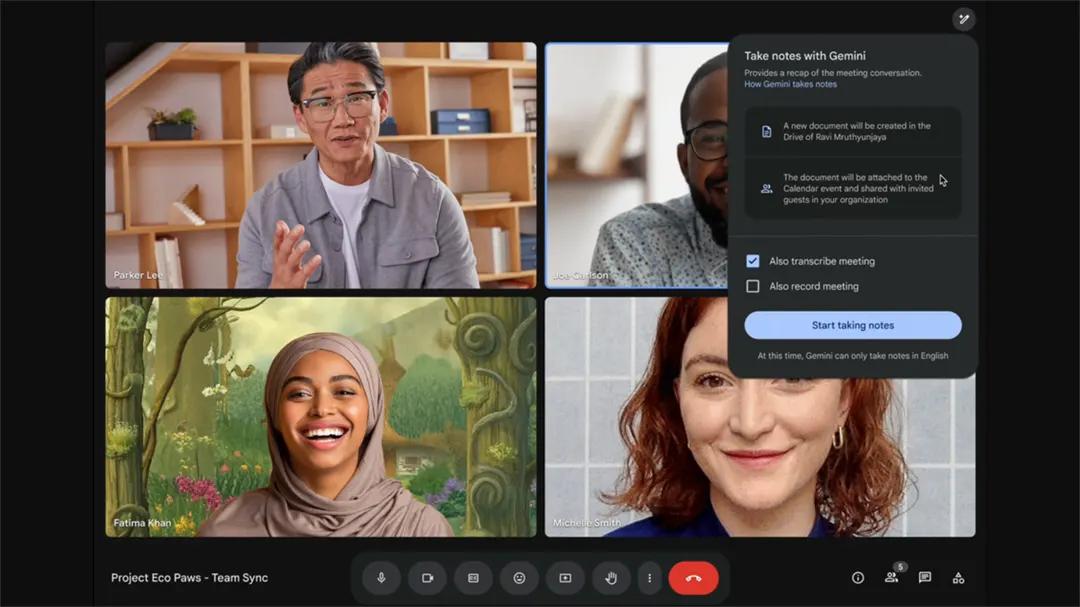
Task: Leave the call with red hang-up button
Action: coord(694,578)
